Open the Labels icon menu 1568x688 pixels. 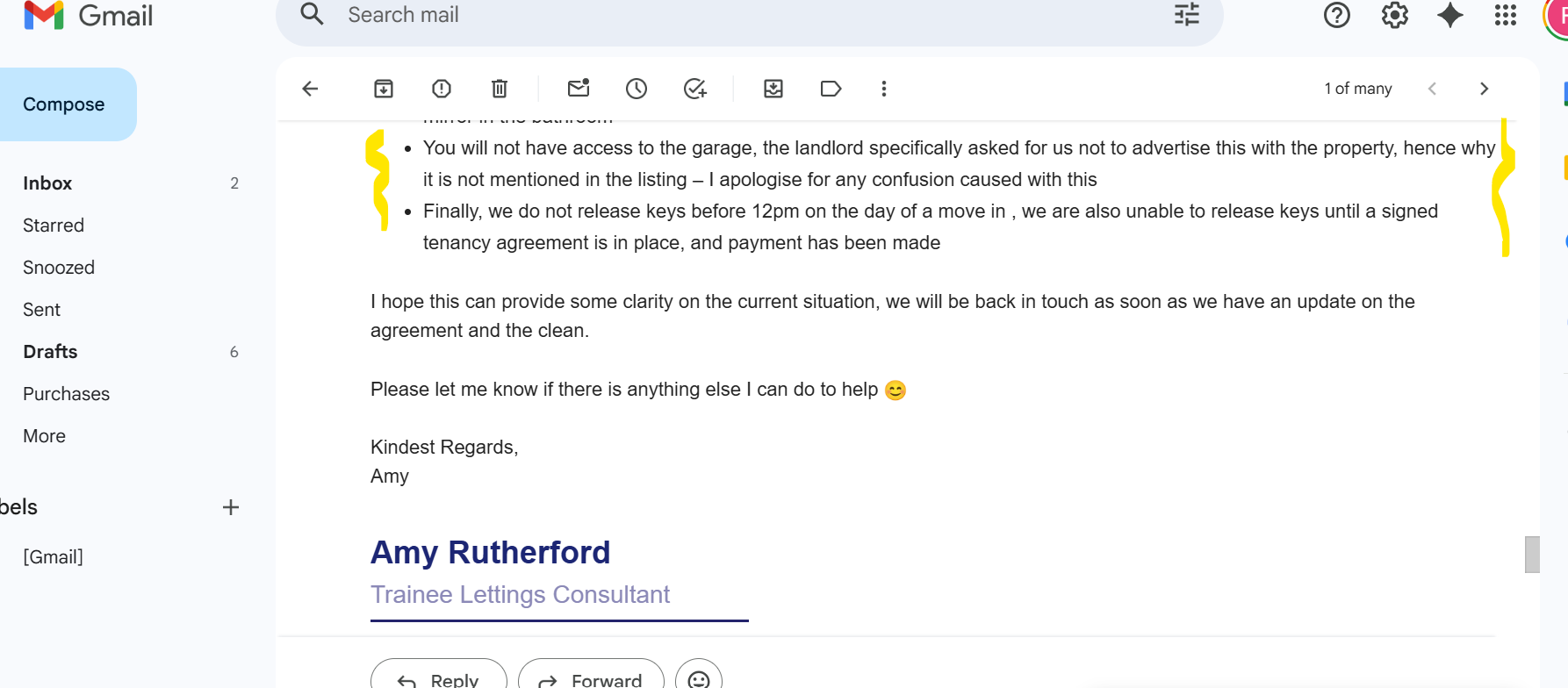pos(831,89)
